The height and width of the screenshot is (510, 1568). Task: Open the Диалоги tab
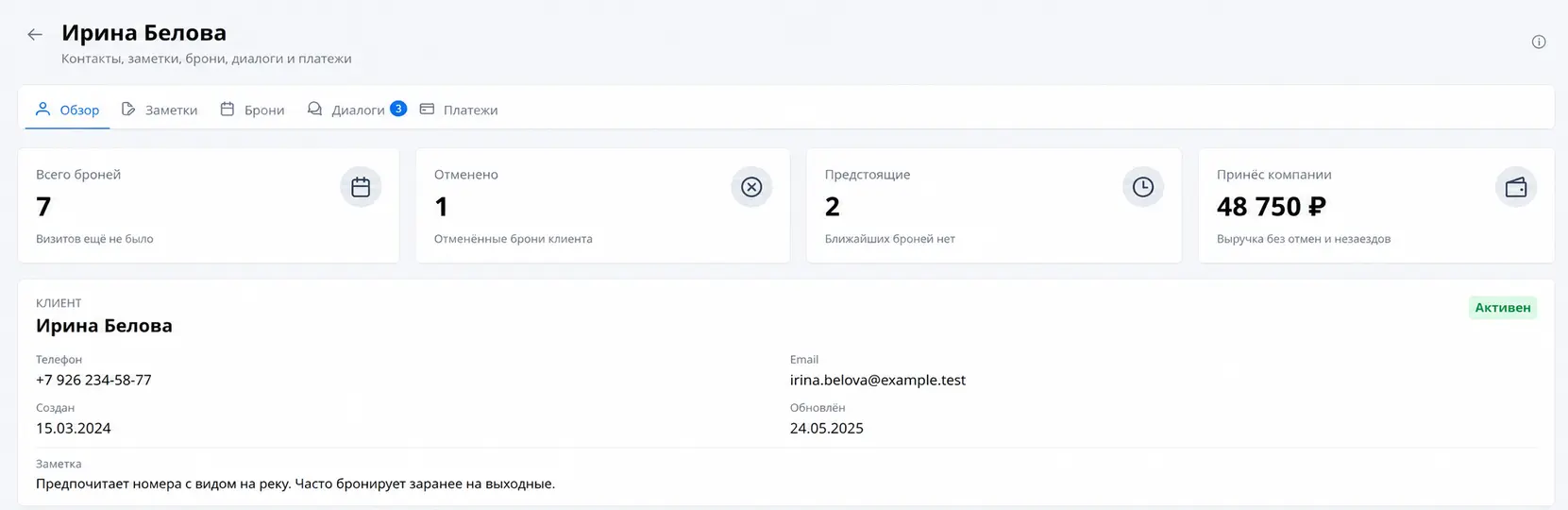[357, 110]
